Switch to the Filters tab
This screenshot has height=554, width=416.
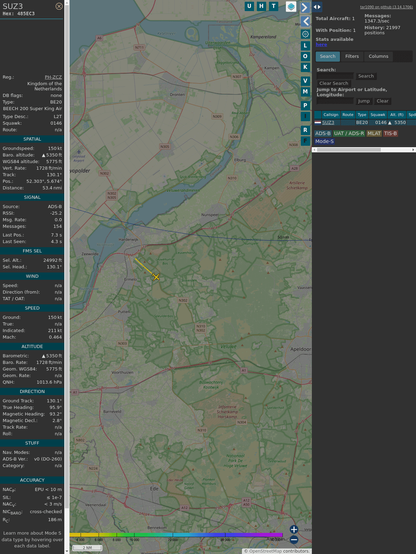tap(352, 56)
